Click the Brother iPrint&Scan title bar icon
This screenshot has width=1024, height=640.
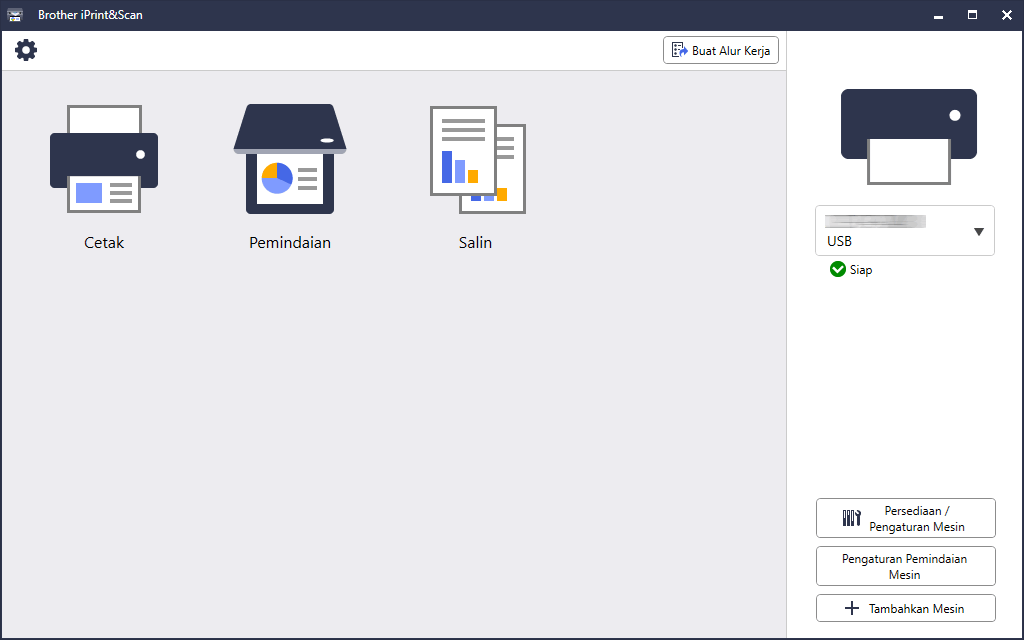tap(15, 14)
